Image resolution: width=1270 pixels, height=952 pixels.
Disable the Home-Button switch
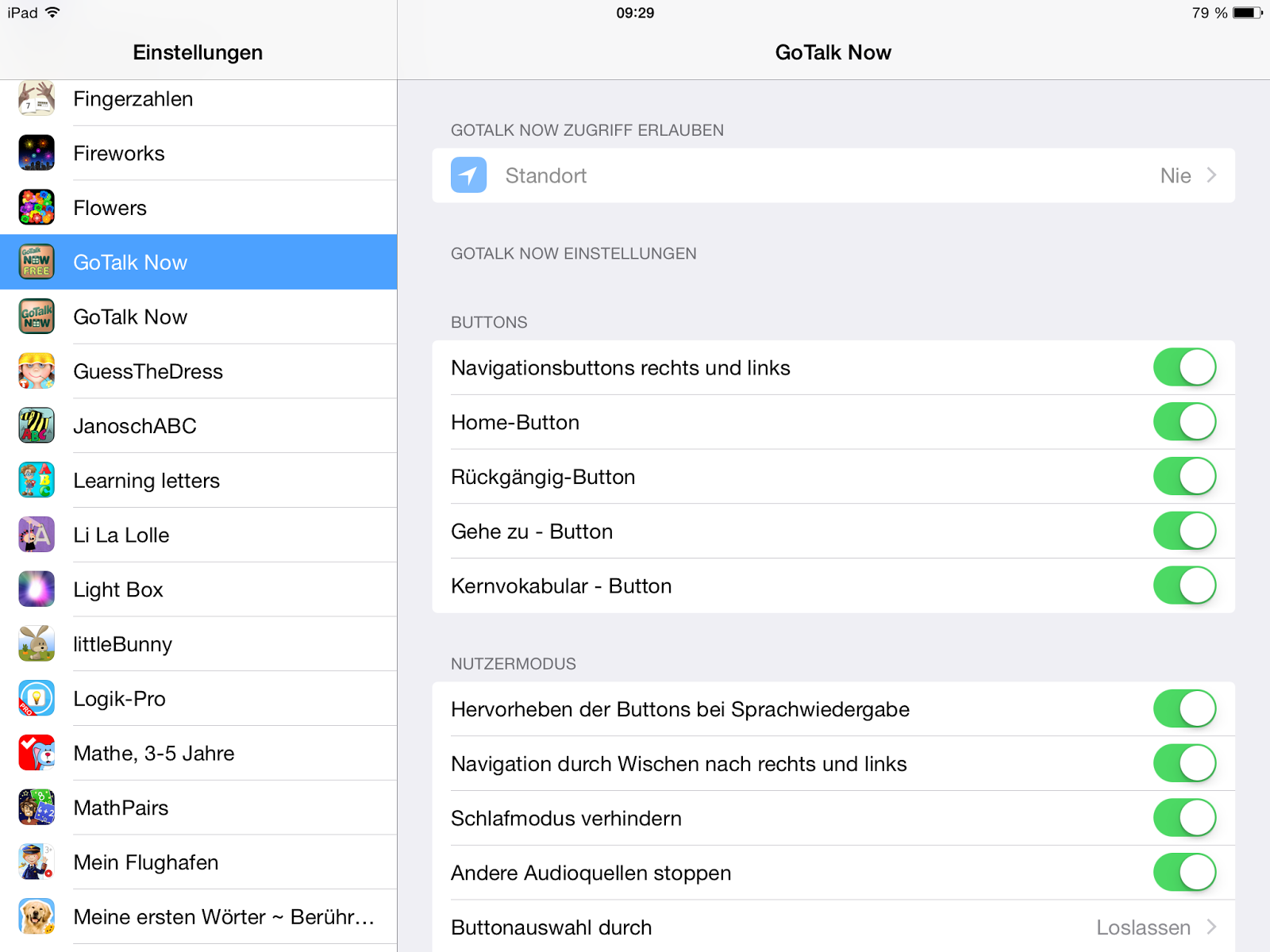coord(1184,422)
